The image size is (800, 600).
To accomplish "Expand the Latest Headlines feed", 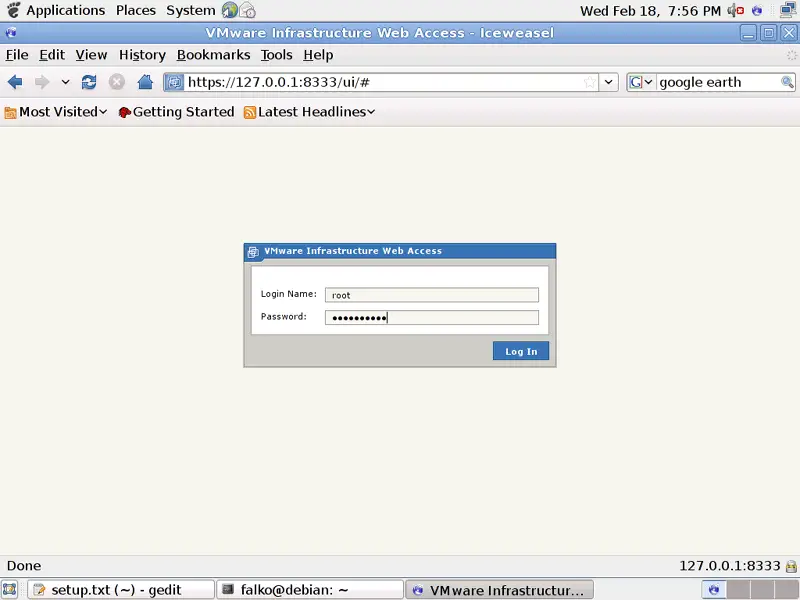I will 309,112.
